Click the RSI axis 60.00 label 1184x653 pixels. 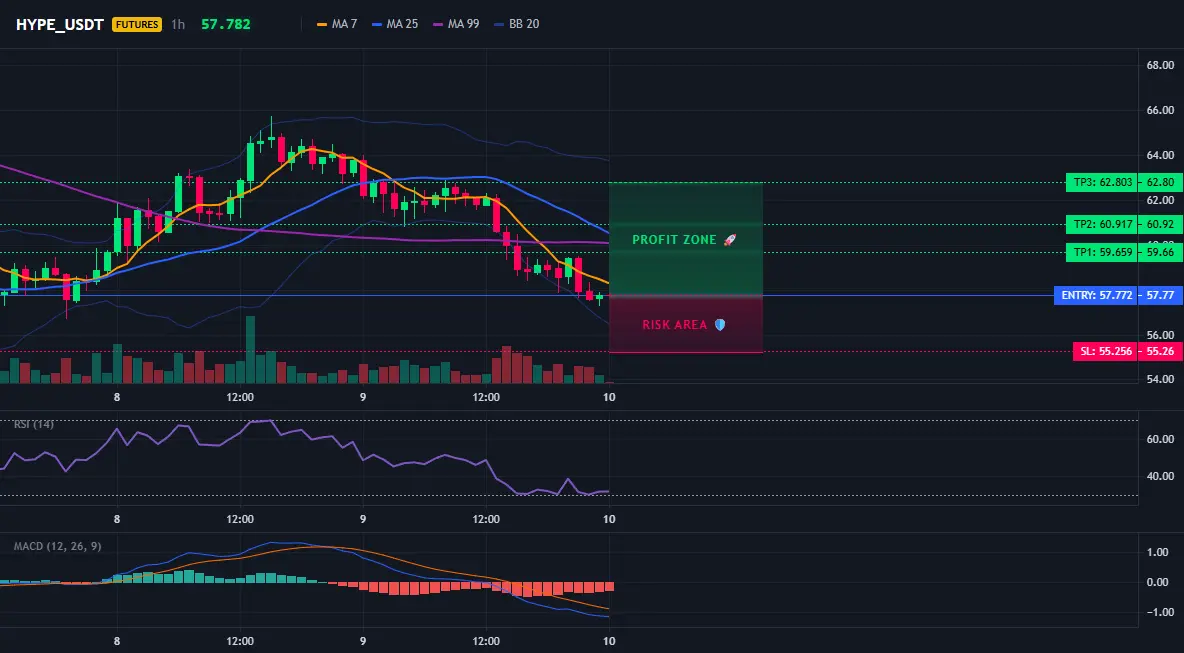click(1160, 439)
